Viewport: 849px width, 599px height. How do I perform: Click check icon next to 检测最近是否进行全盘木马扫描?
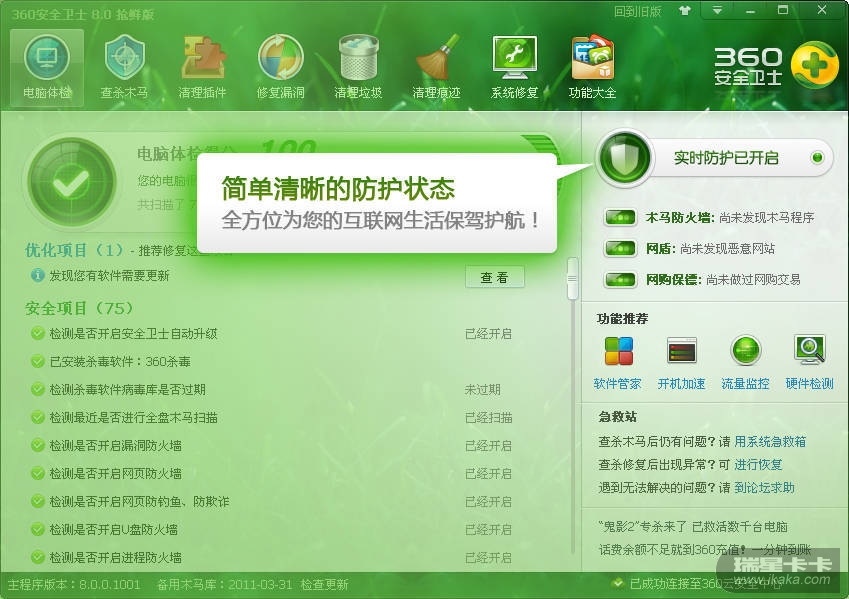coord(37,418)
